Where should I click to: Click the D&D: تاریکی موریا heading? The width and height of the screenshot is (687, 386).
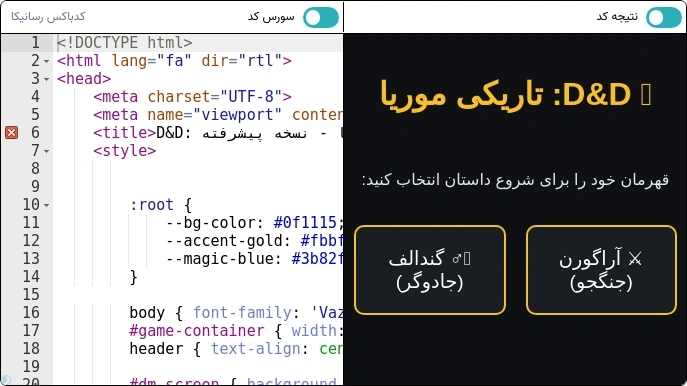click(515, 95)
